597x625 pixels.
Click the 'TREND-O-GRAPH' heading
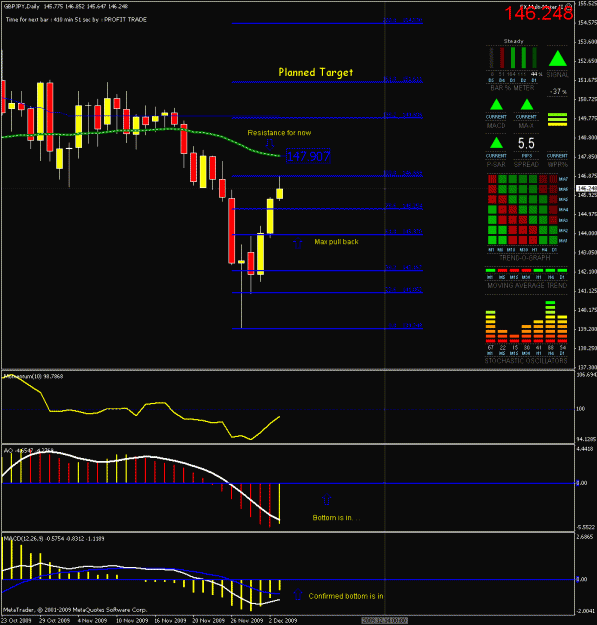(x=524, y=258)
